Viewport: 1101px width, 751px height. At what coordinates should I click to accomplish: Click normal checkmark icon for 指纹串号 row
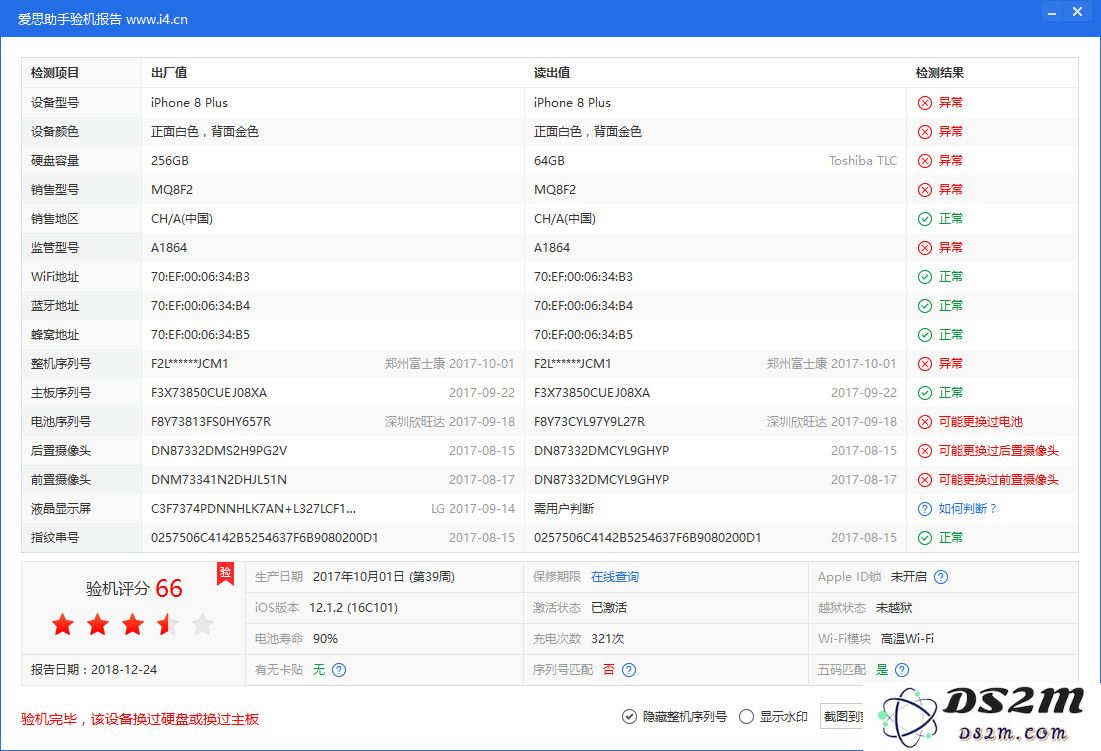click(925, 538)
